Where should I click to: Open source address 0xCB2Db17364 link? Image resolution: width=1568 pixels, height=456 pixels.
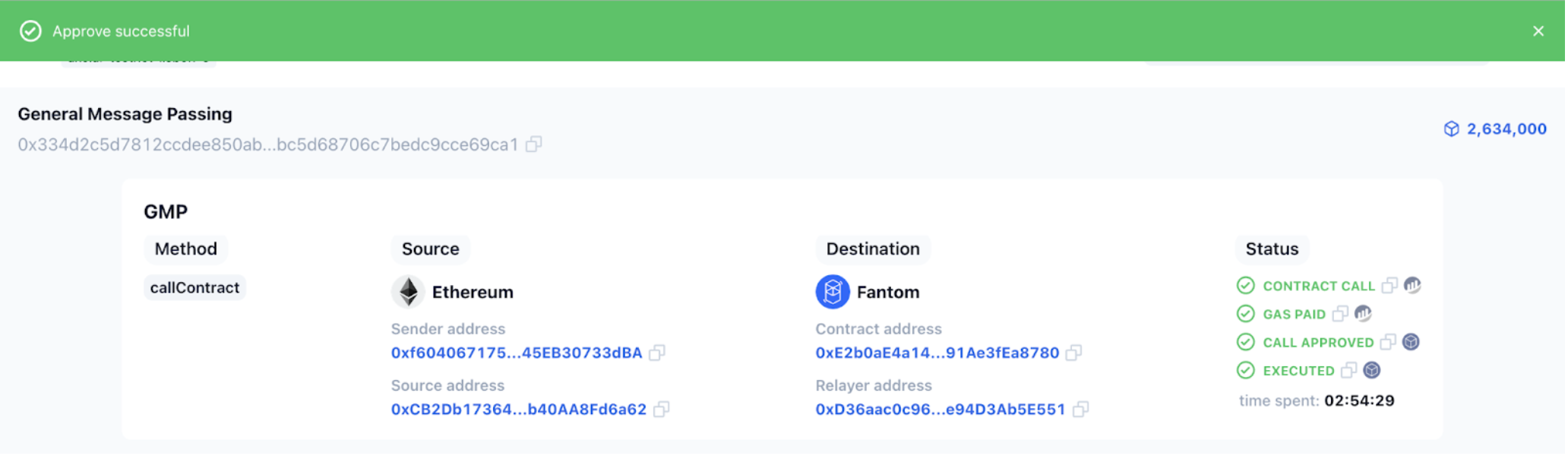[519, 410]
